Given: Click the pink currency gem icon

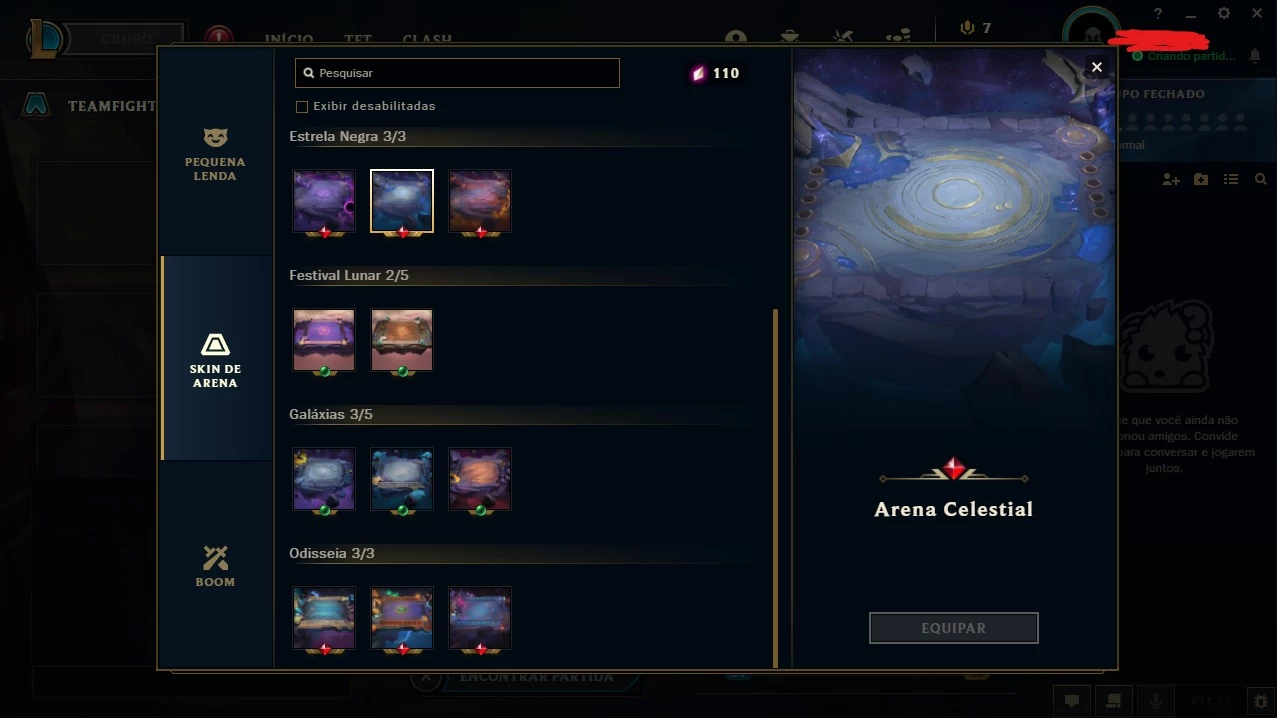Looking at the screenshot, I should point(698,73).
